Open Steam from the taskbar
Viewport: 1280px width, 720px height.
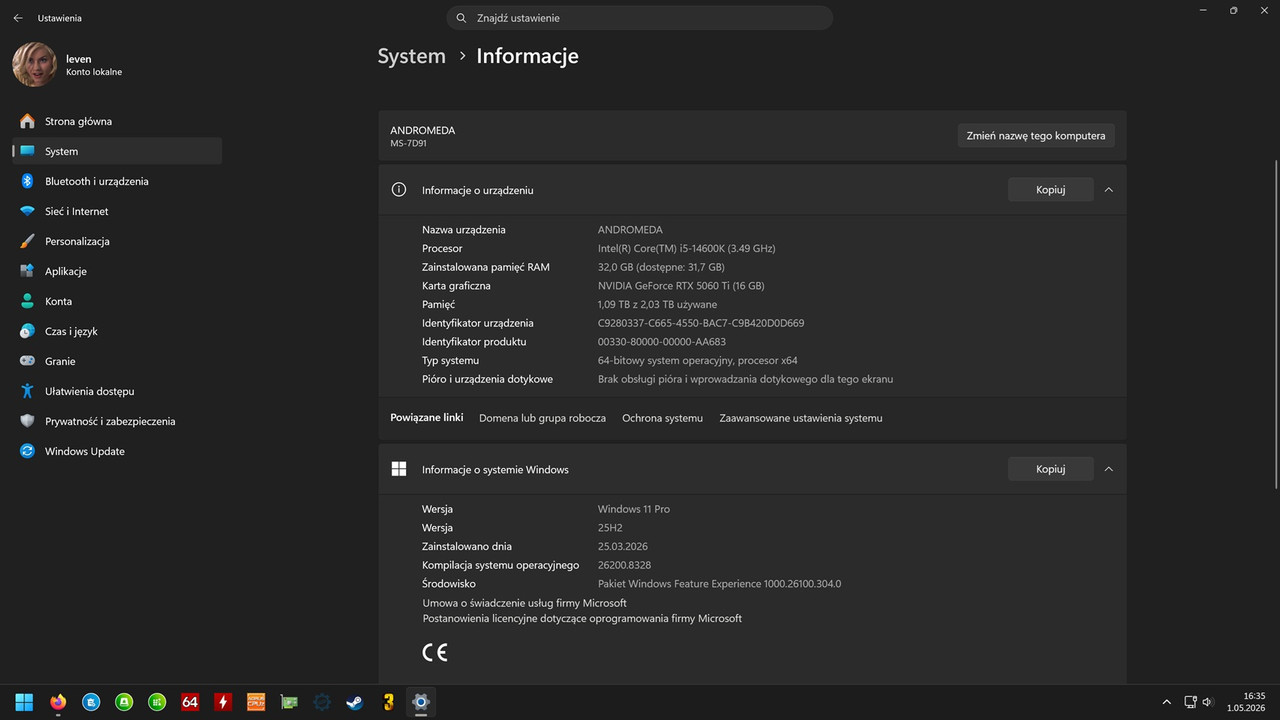point(355,702)
